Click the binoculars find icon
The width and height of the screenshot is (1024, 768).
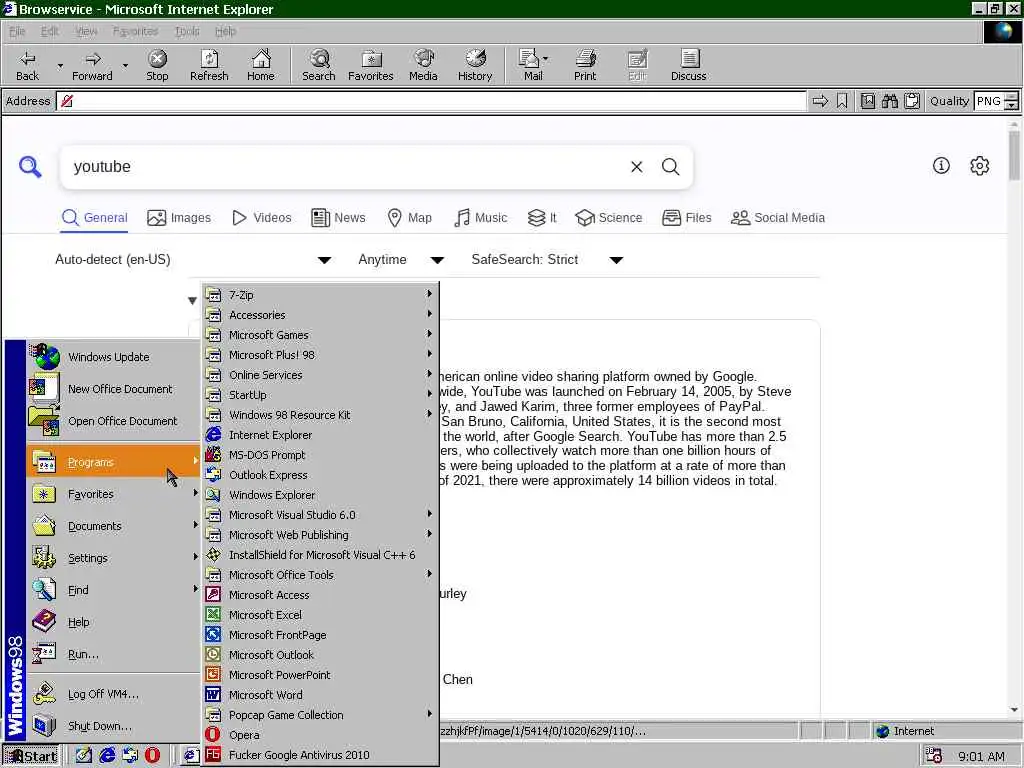pyautogui.click(x=889, y=101)
